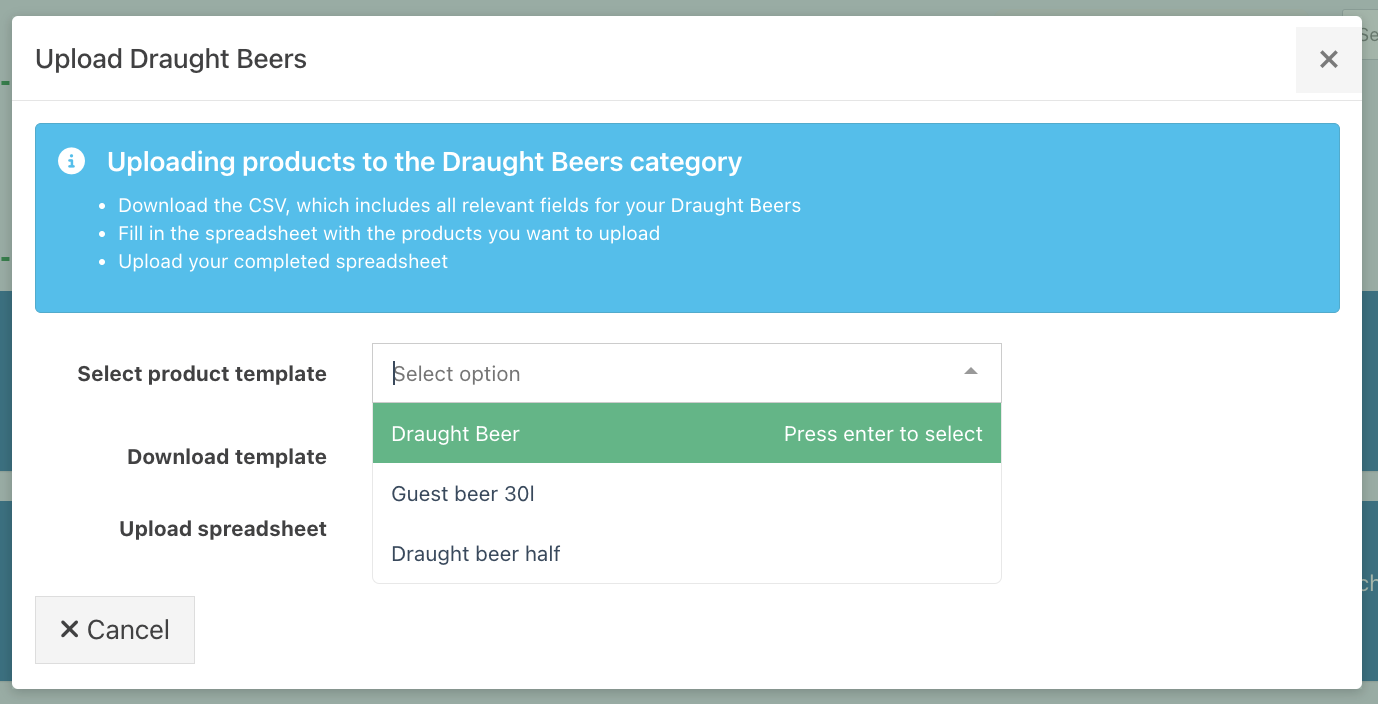Click the info circle icon in banner
1378x704 pixels.
click(71, 161)
